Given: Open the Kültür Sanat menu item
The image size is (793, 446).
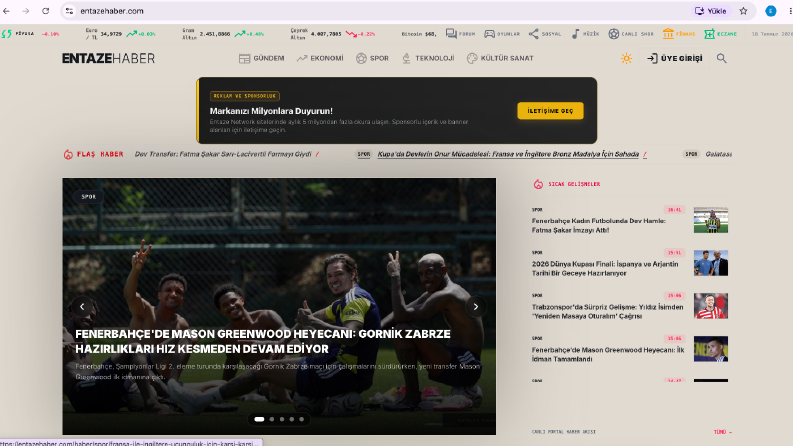Looking at the screenshot, I should pos(500,58).
